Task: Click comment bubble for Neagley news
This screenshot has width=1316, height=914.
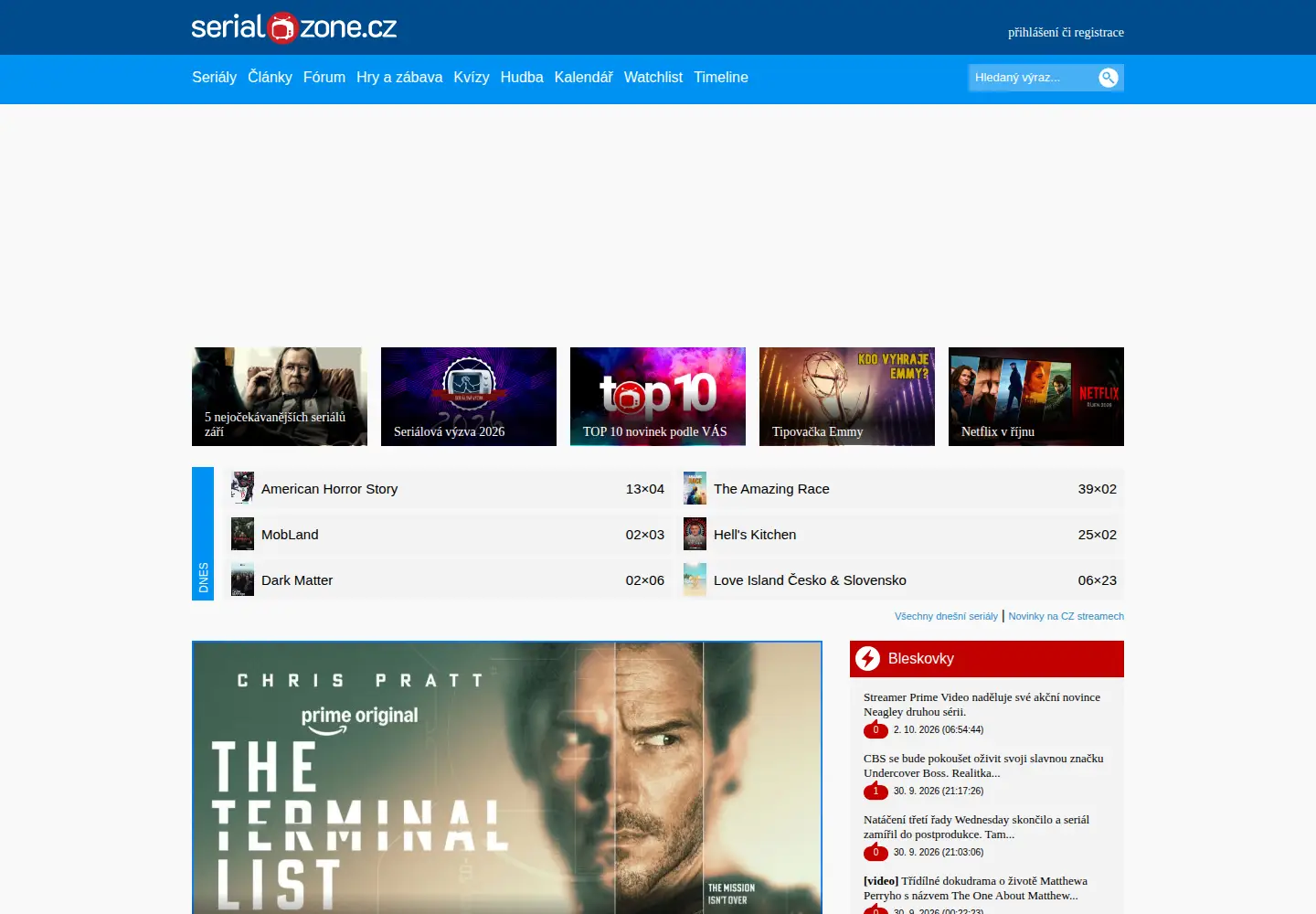Action: (x=876, y=729)
